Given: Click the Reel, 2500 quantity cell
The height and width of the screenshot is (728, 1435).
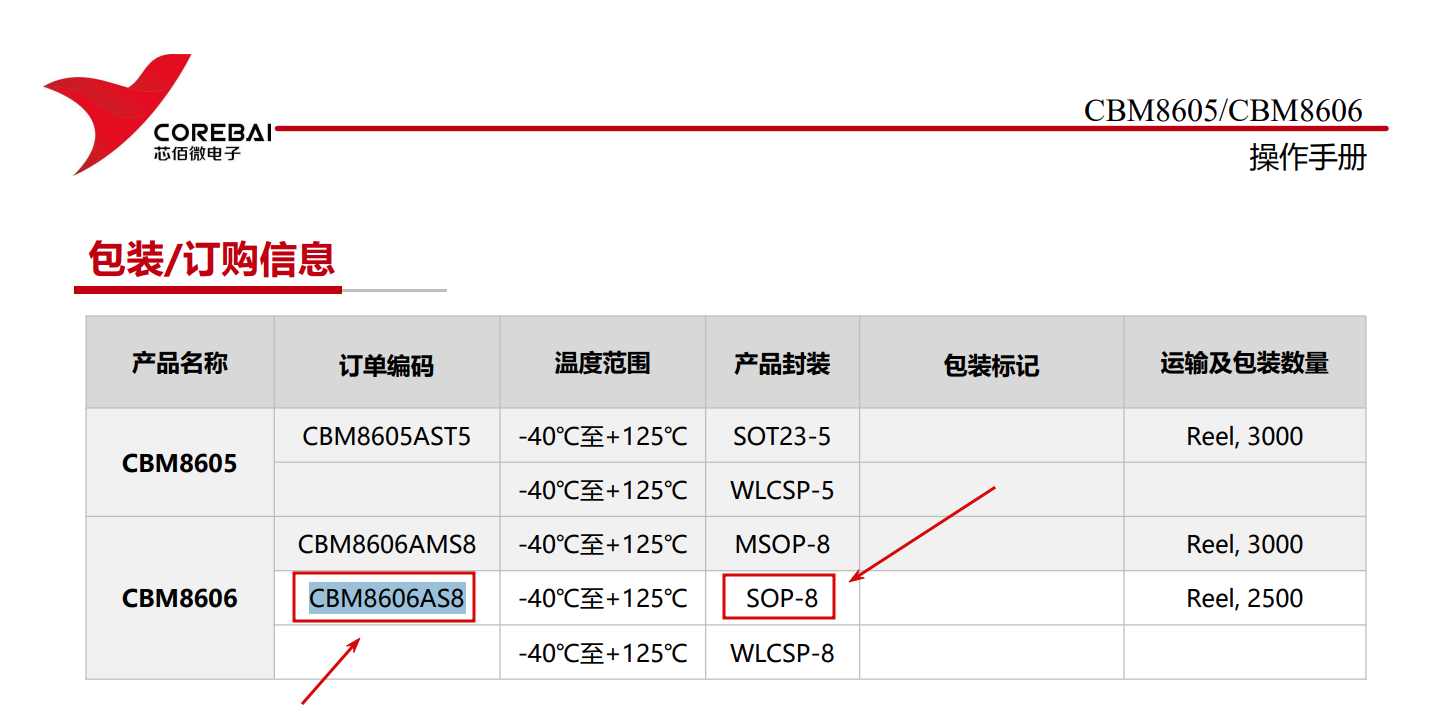Looking at the screenshot, I should point(1244,598).
